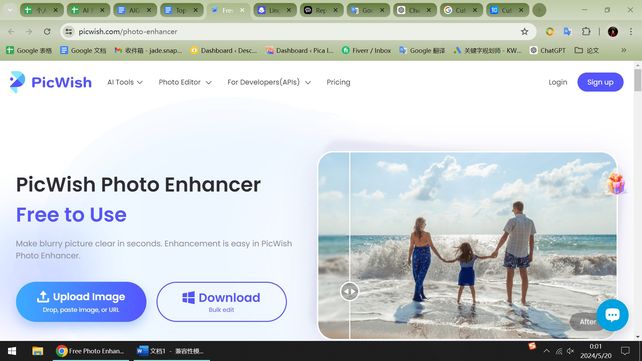The image size is (642, 361).
Task: Click the network icon in system tray
Action: 559,351
